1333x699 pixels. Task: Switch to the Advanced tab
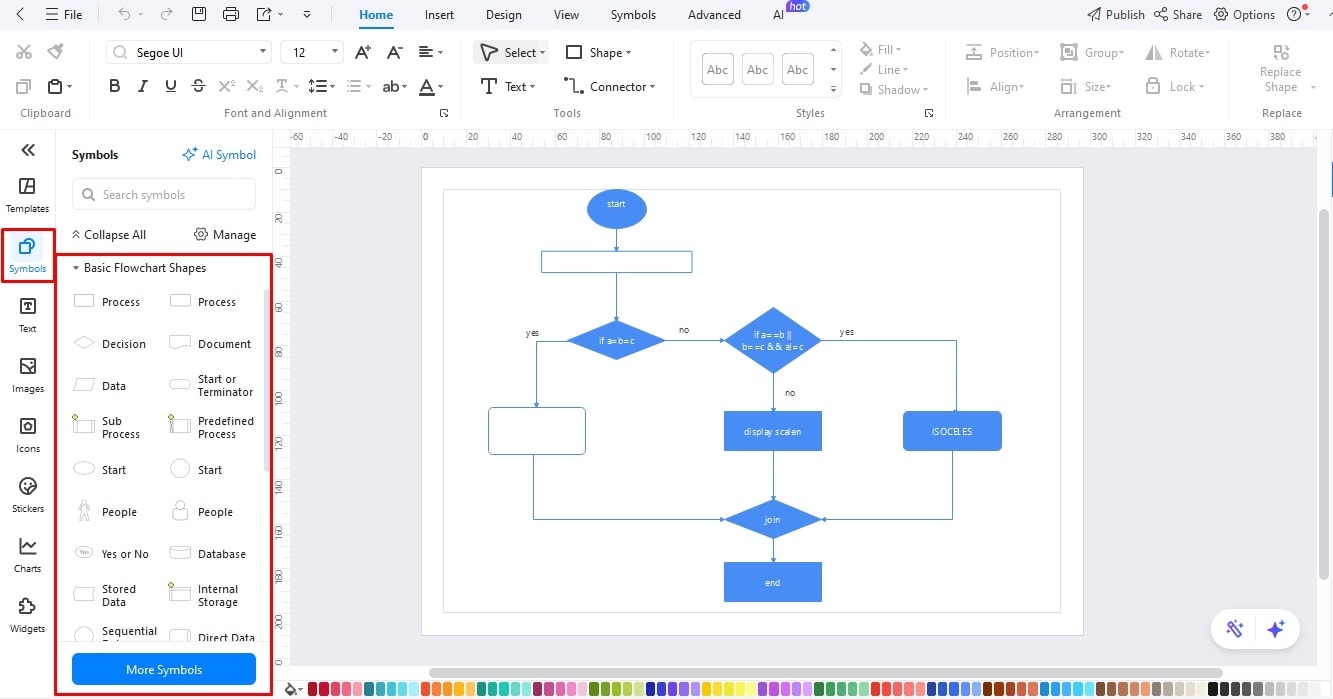coord(714,15)
